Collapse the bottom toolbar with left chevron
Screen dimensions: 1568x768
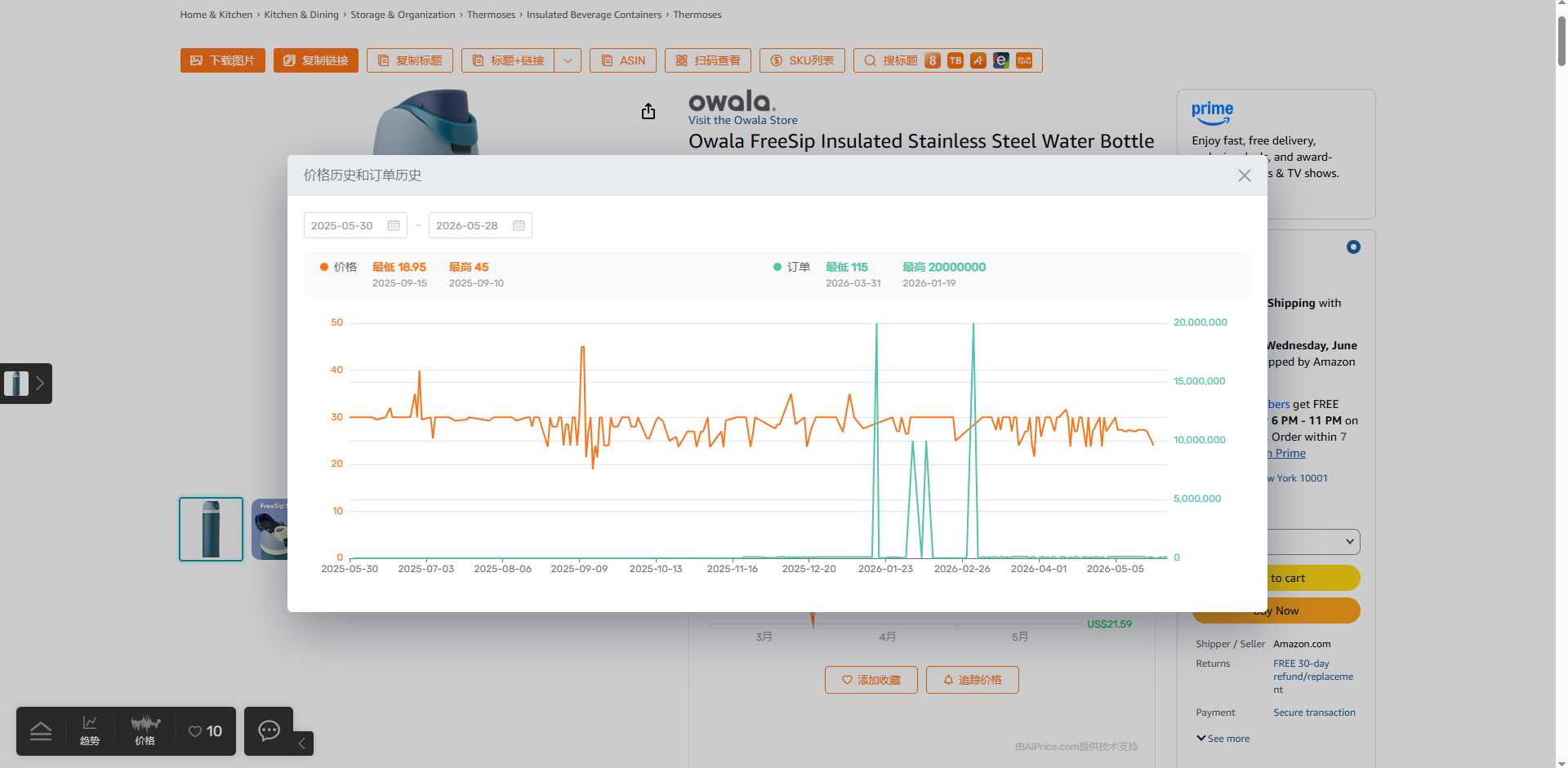pos(302,744)
